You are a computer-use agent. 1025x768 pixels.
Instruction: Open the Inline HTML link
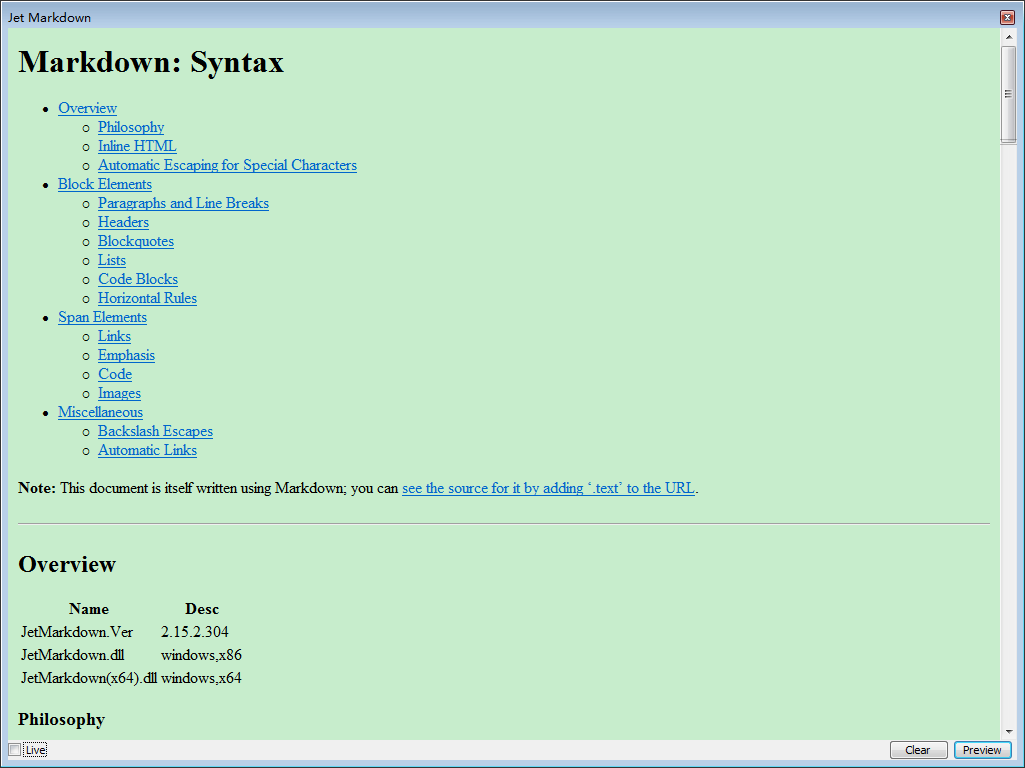tap(136, 146)
